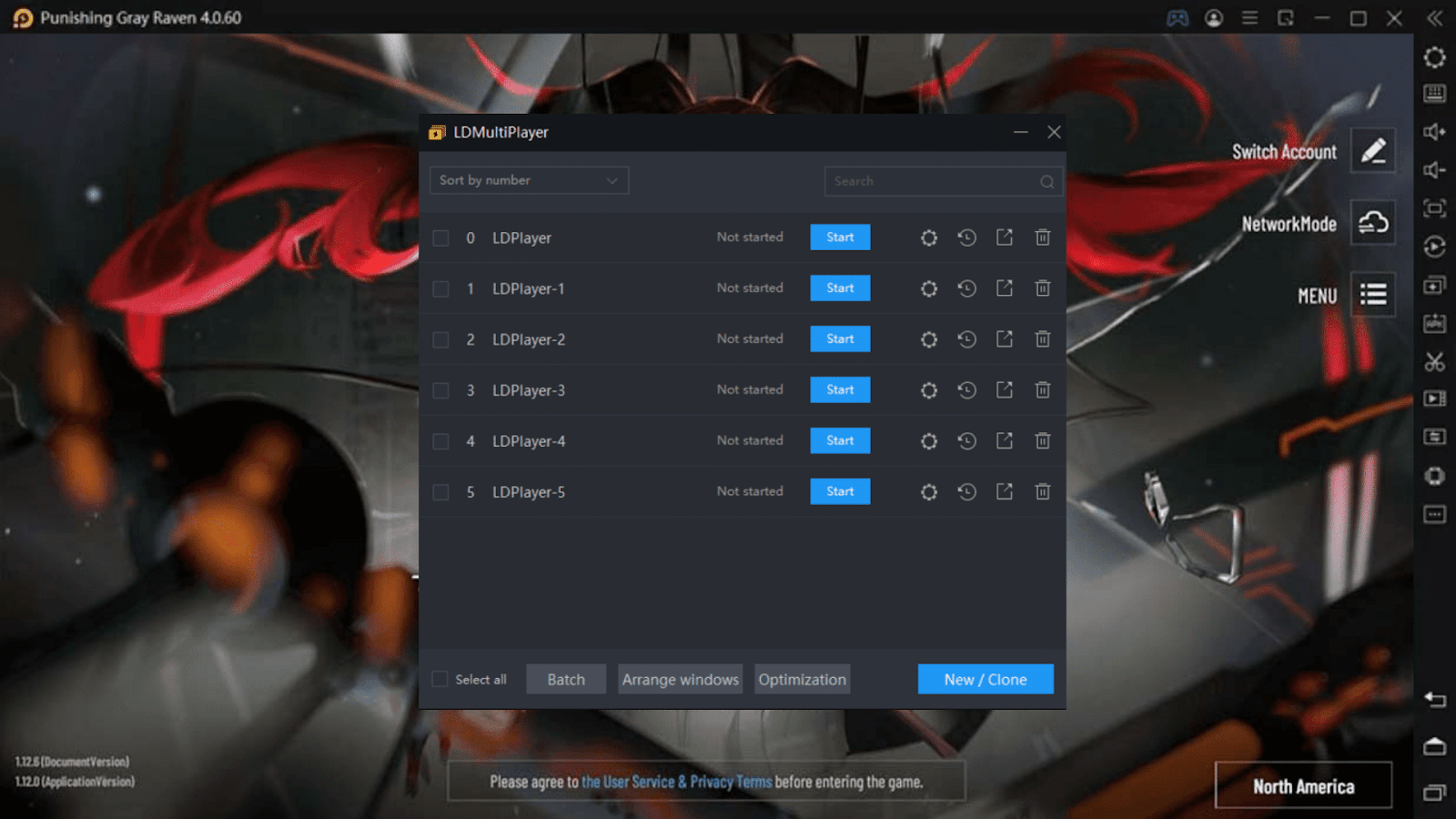
Task: Delete the LDPlayer-4 instance
Action: pyautogui.click(x=1043, y=441)
